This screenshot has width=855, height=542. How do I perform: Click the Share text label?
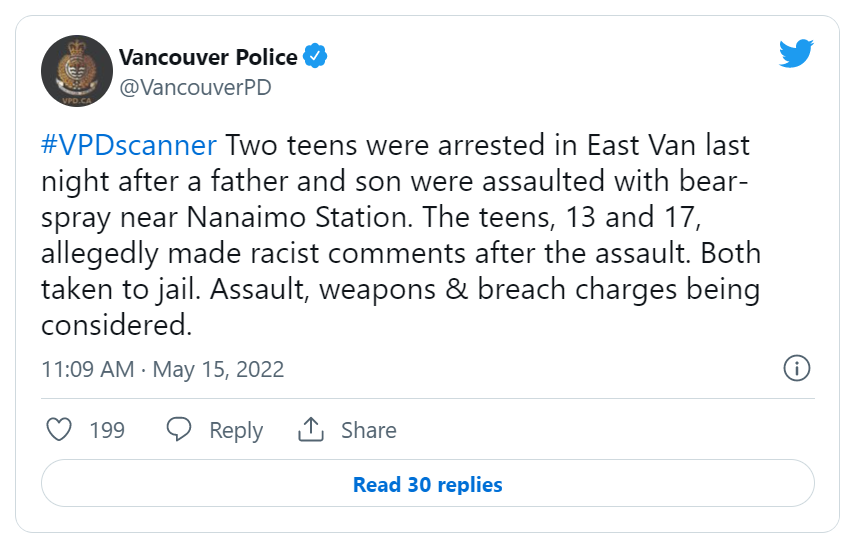point(369,430)
